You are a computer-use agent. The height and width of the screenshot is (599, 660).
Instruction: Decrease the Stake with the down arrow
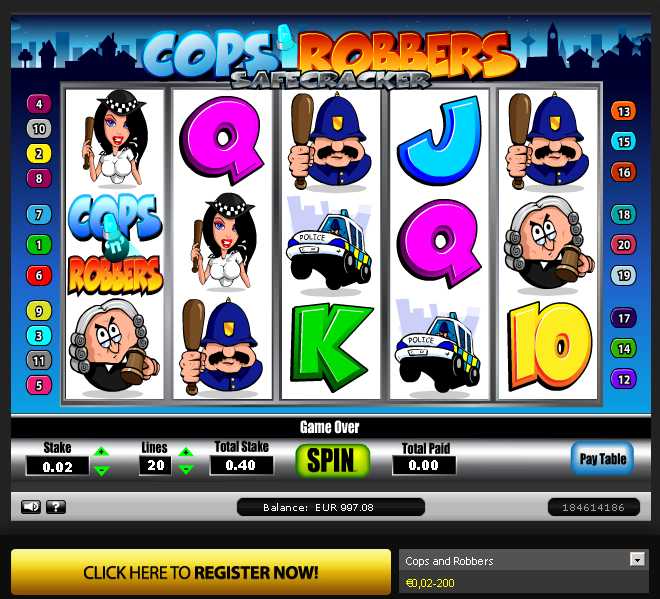(x=101, y=470)
